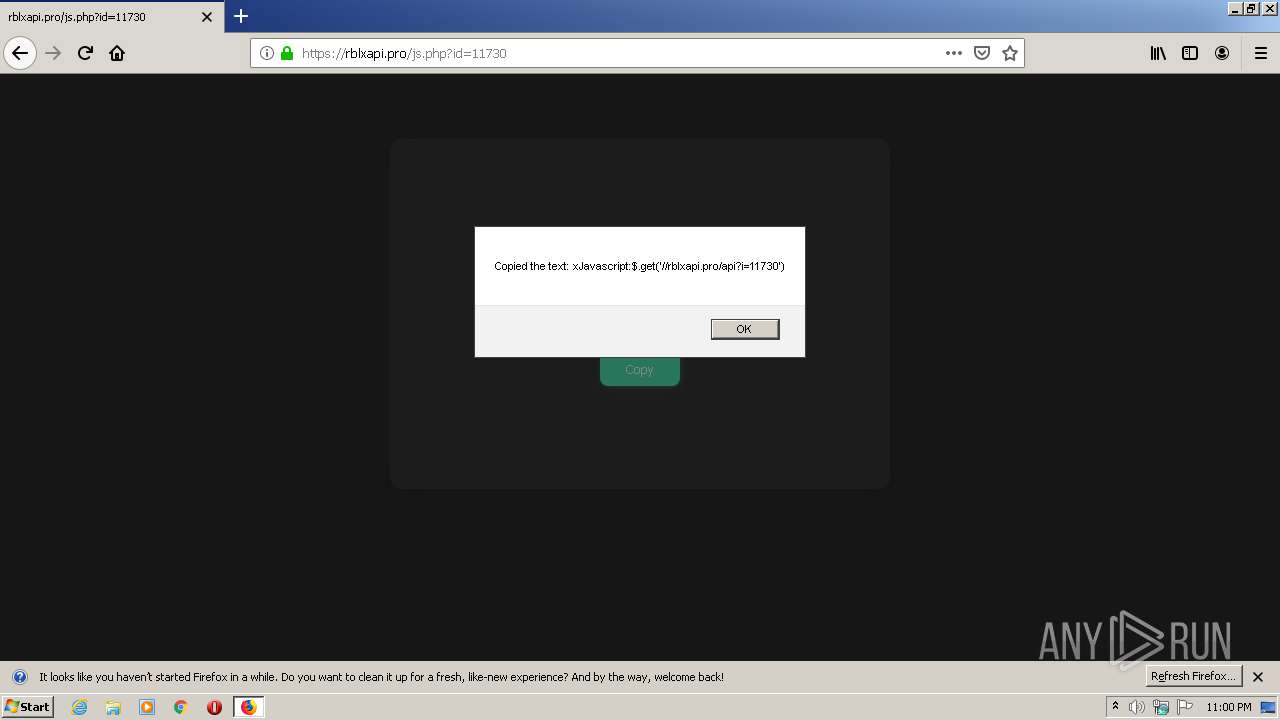Show hidden system tray icons

[1115, 707]
